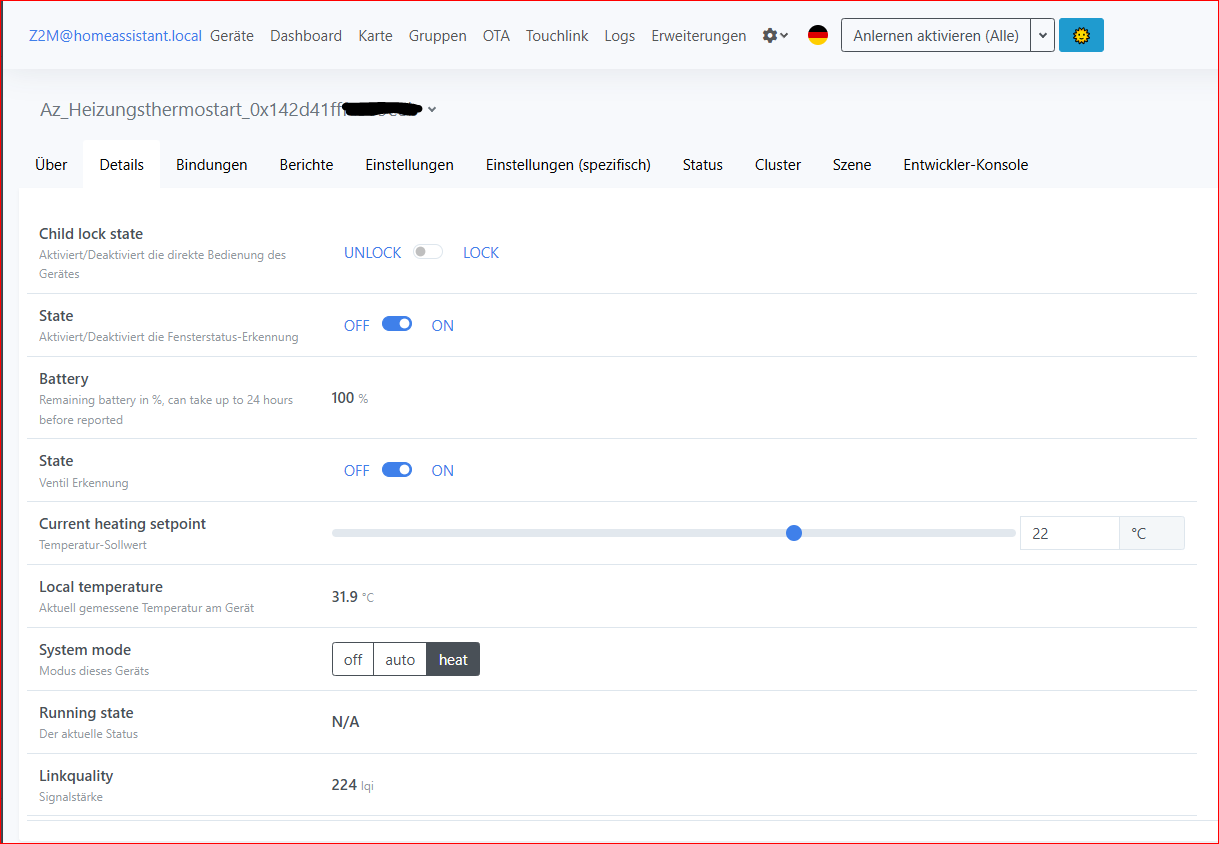This screenshot has width=1219, height=844.
Task: Open the Z2M@homeassistant.local link
Action: (x=115, y=36)
